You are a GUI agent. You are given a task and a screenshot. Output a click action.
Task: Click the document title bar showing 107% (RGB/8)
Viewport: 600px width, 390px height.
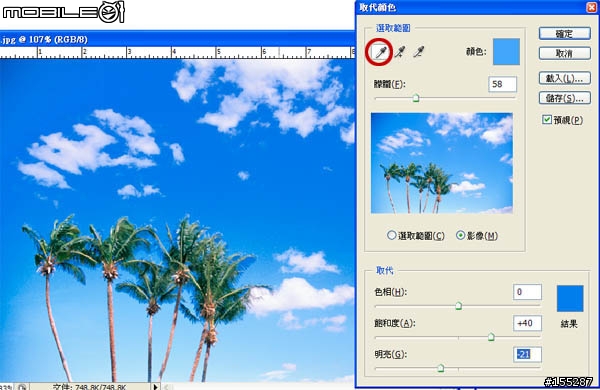(x=177, y=39)
